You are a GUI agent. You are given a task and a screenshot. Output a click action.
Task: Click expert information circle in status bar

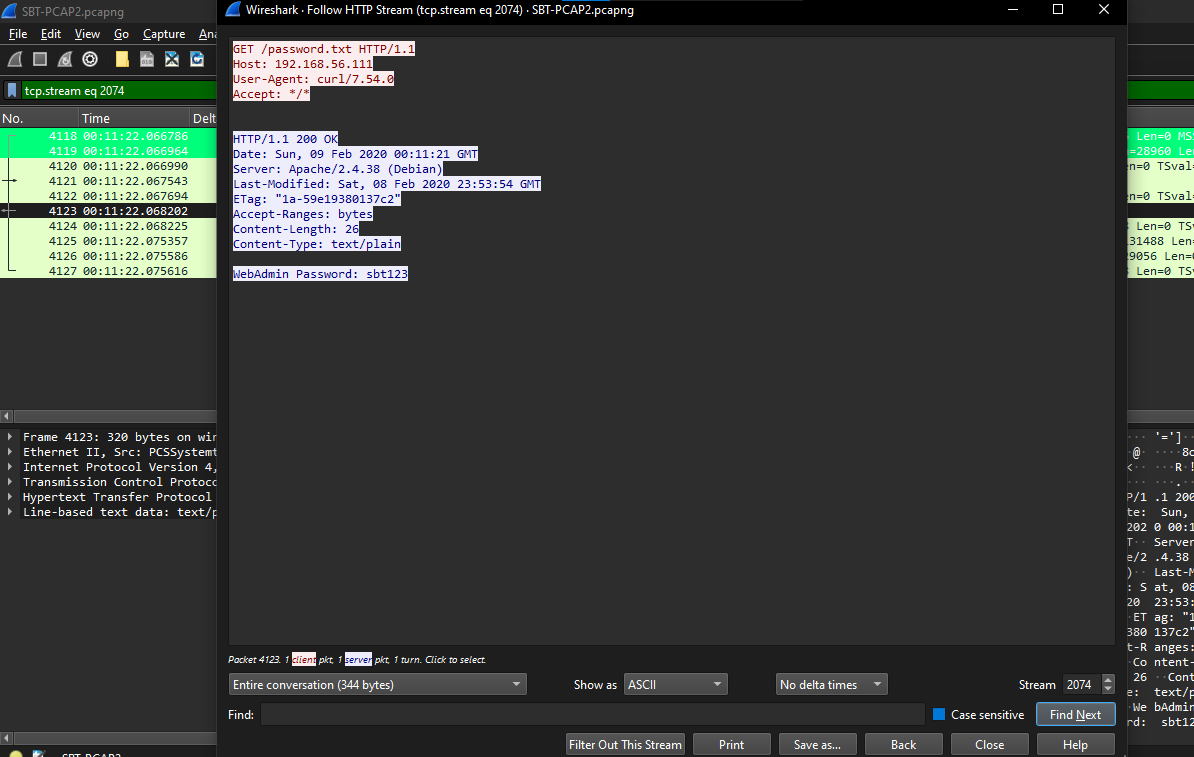pos(15,754)
